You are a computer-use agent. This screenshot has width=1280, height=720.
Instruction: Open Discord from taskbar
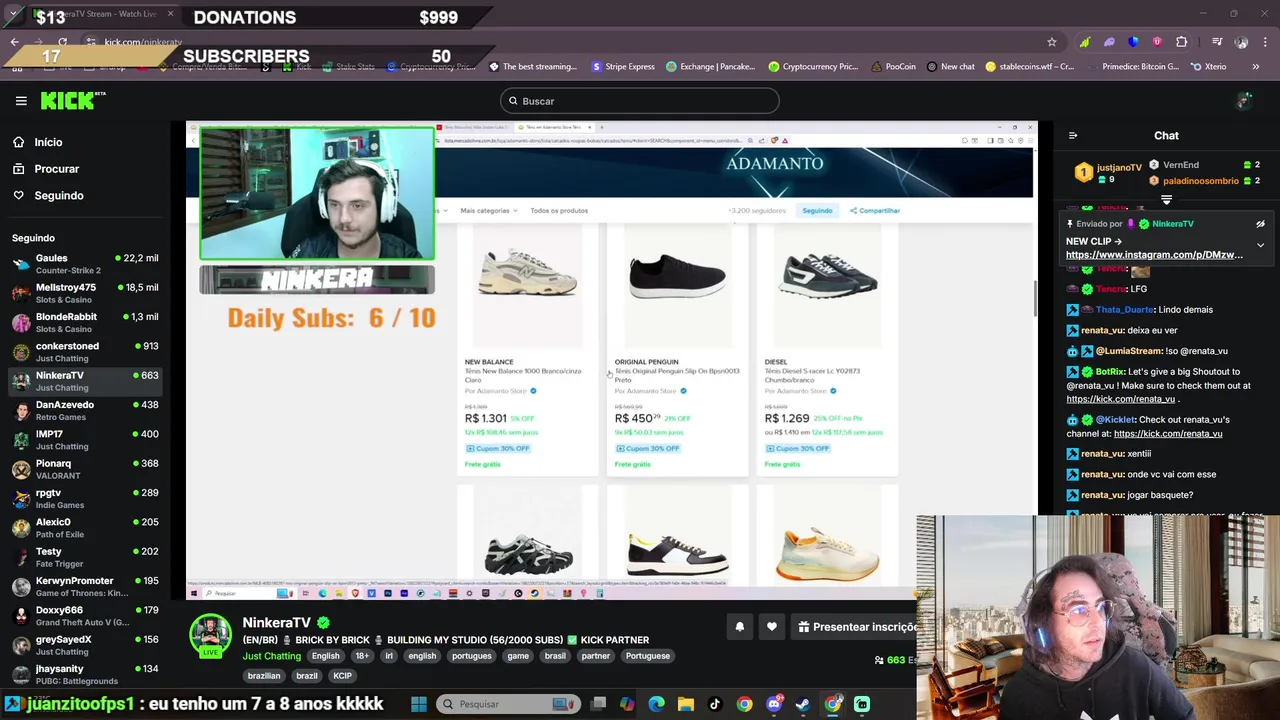coord(774,704)
